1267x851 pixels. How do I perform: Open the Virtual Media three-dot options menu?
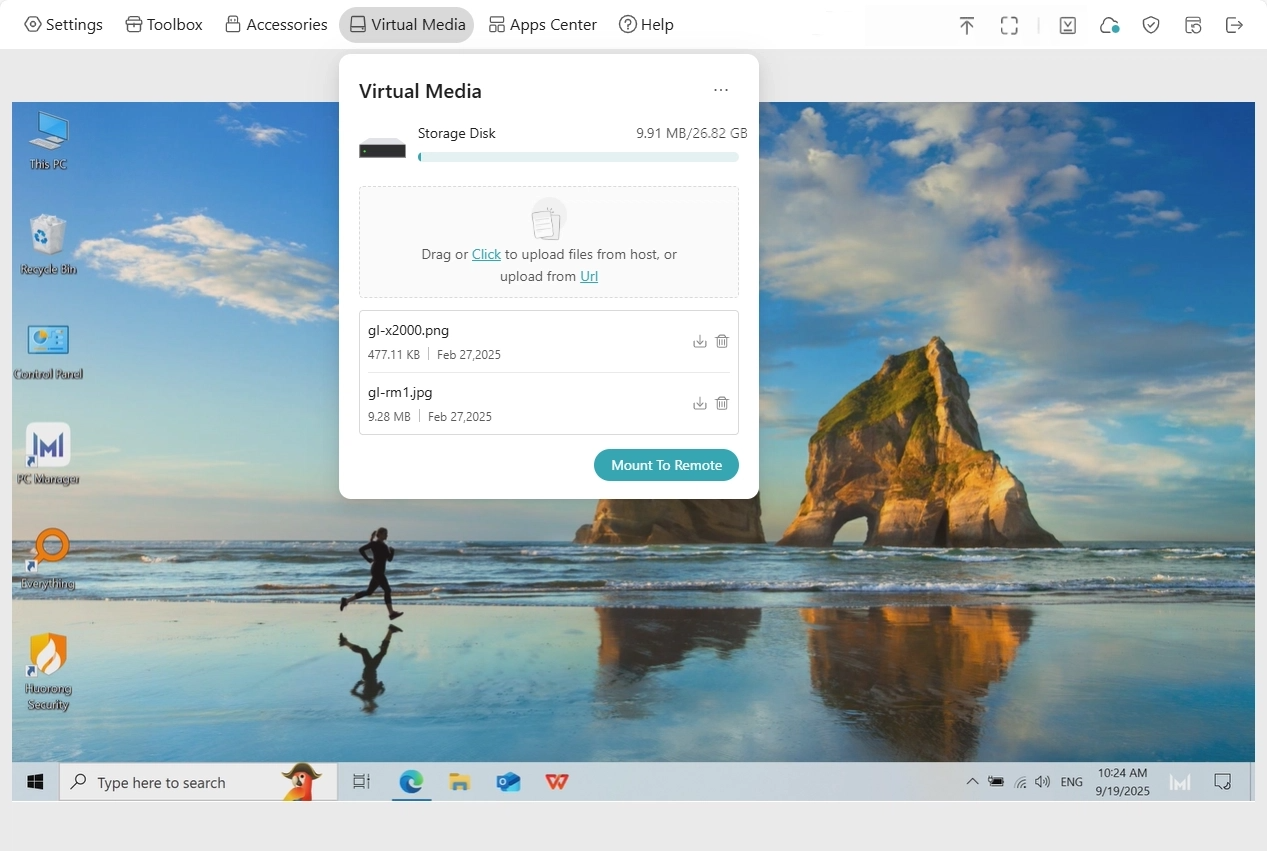tap(721, 91)
